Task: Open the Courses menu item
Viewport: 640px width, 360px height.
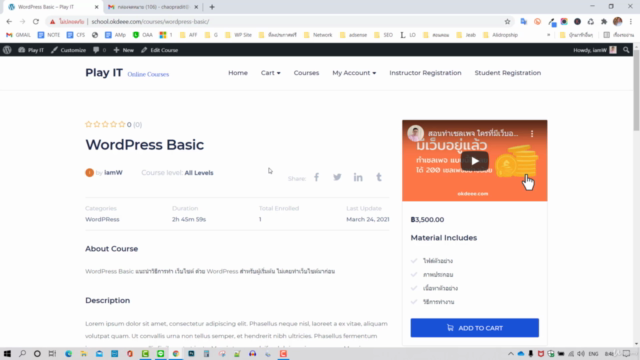Action: 306,73
